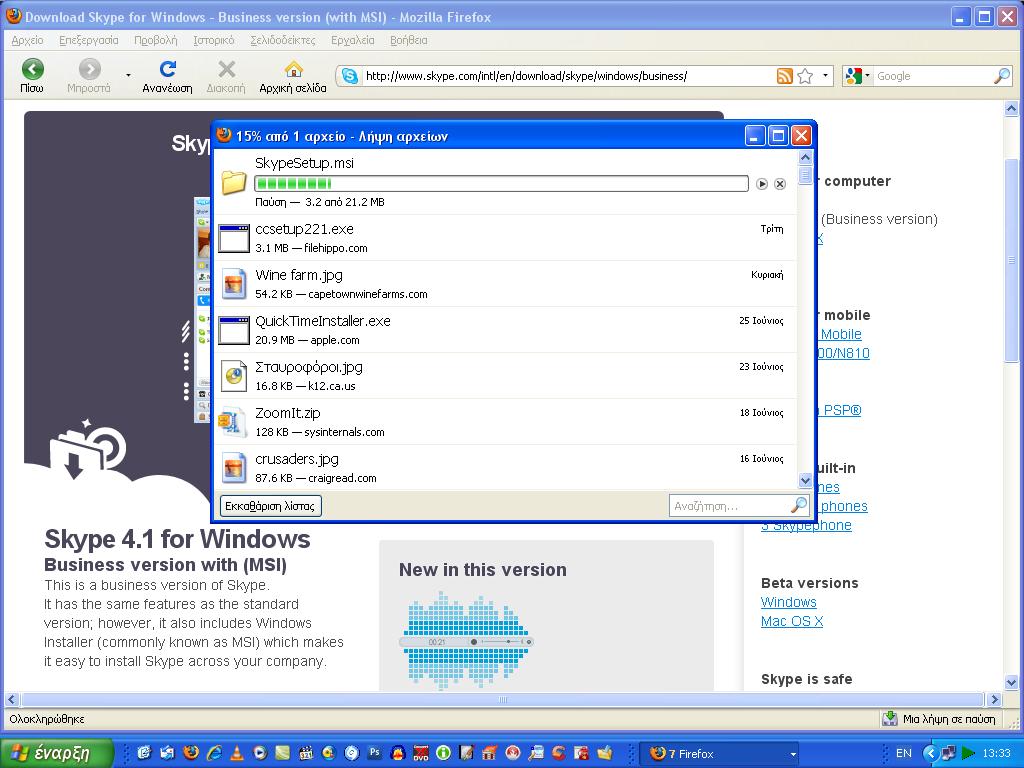Open the Σελιδοδείκτες menu
This screenshot has height=768, width=1024.
click(x=283, y=40)
